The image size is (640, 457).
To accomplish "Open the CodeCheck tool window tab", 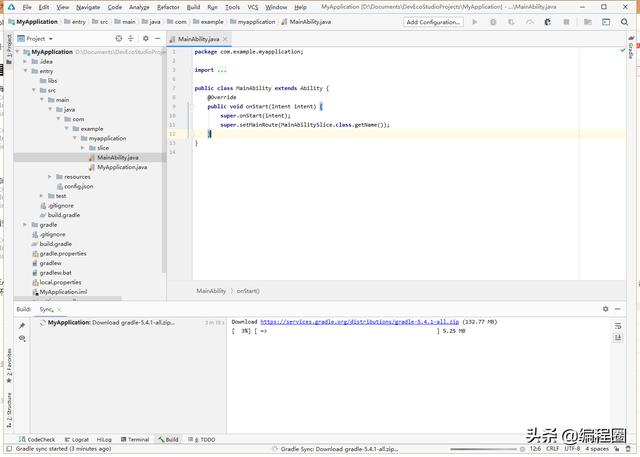I will coord(37,439).
